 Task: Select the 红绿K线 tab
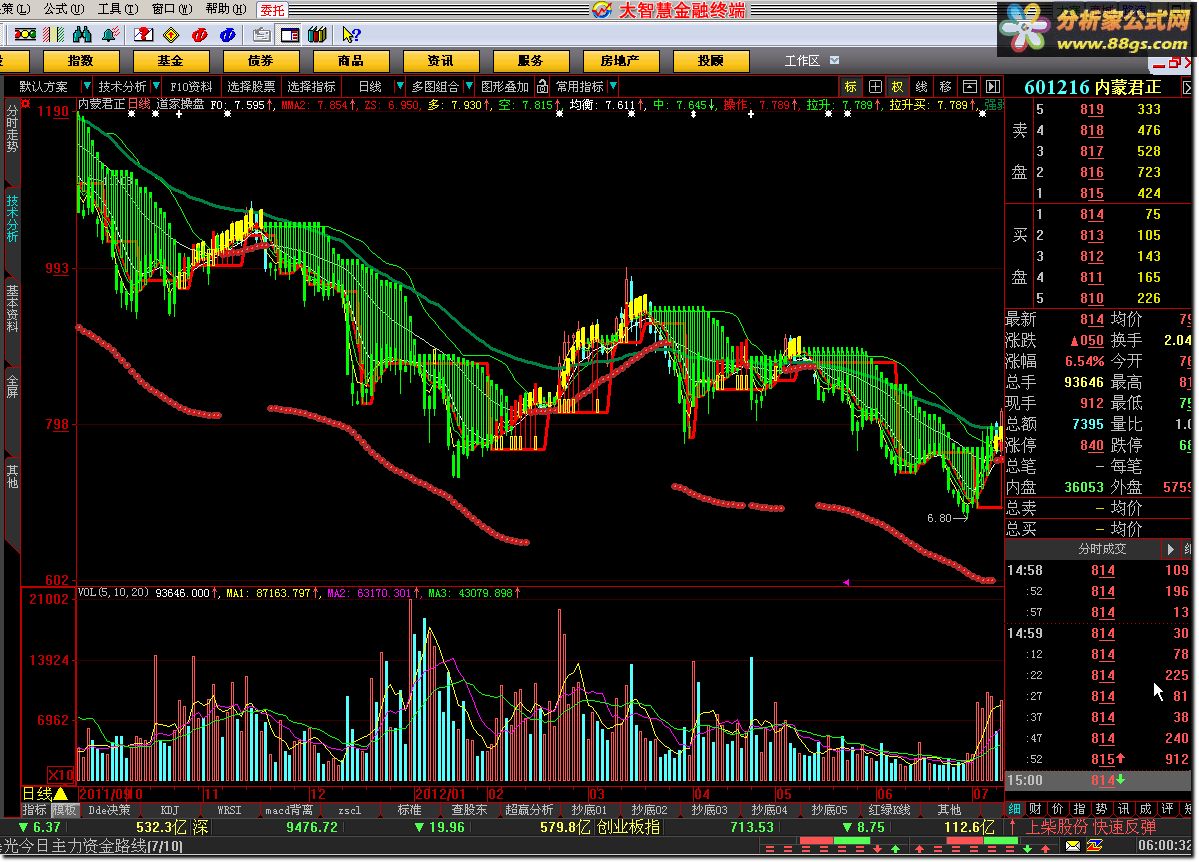click(x=889, y=810)
